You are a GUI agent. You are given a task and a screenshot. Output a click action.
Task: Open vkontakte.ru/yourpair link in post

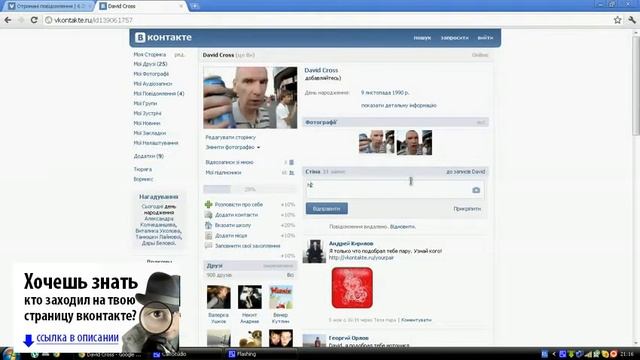(x=361, y=258)
